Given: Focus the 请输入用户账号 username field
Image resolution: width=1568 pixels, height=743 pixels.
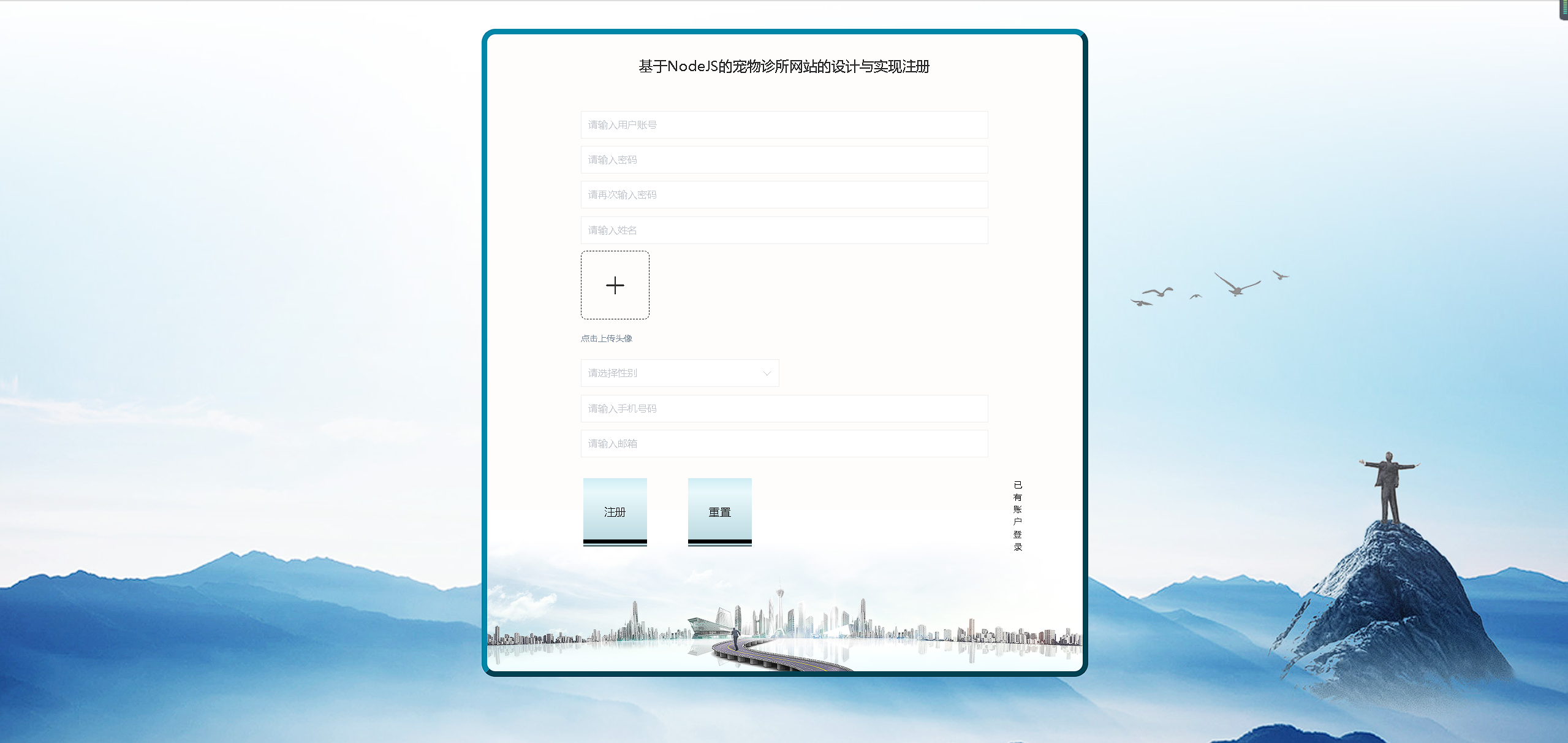Looking at the screenshot, I should tap(784, 125).
